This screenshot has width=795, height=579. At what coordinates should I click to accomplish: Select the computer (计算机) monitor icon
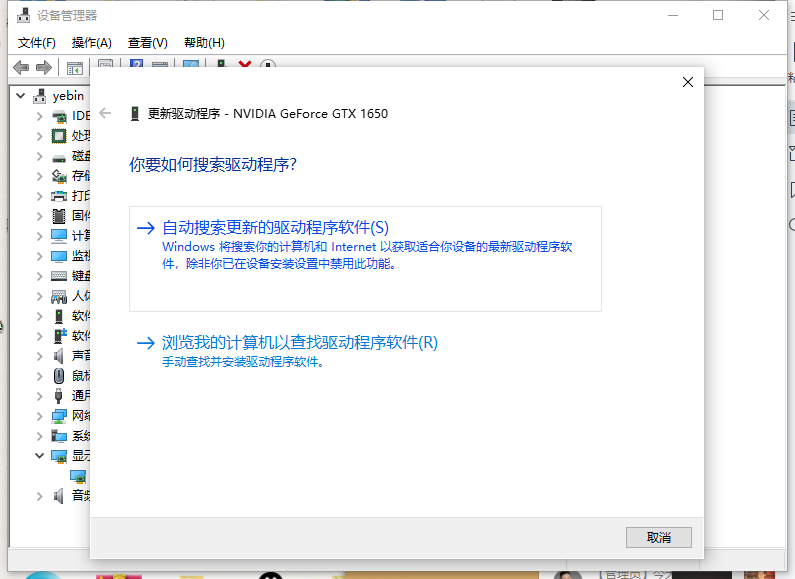59,236
